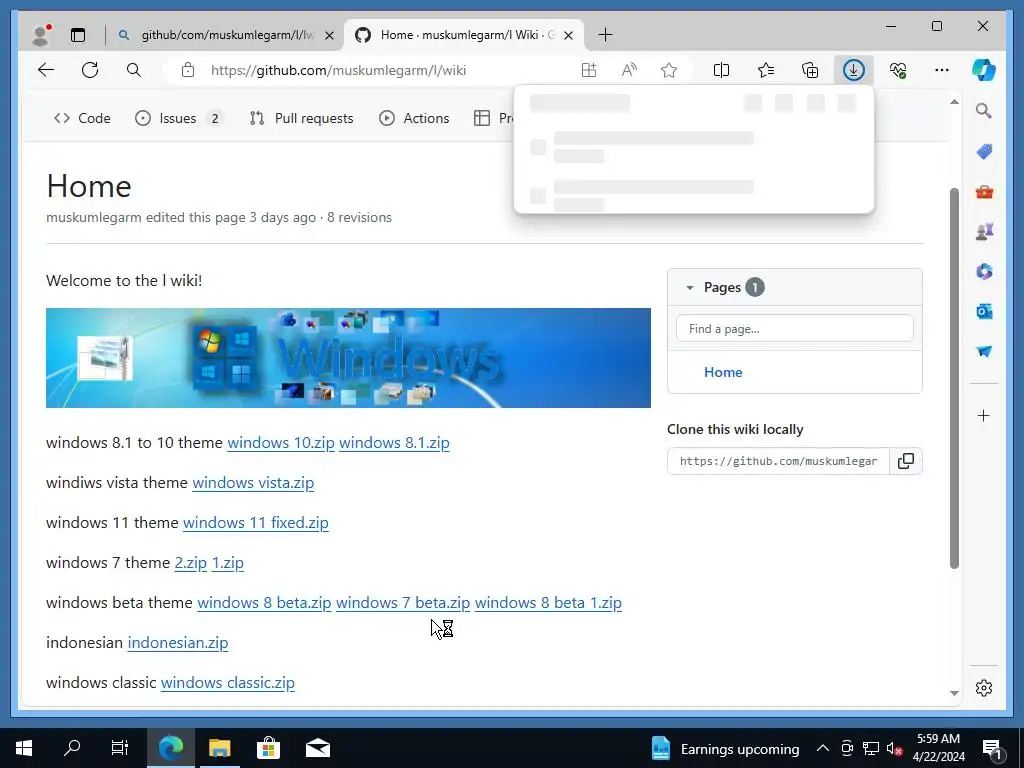View the 8 revisions history
The height and width of the screenshot is (768, 1024).
[x=359, y=217]
